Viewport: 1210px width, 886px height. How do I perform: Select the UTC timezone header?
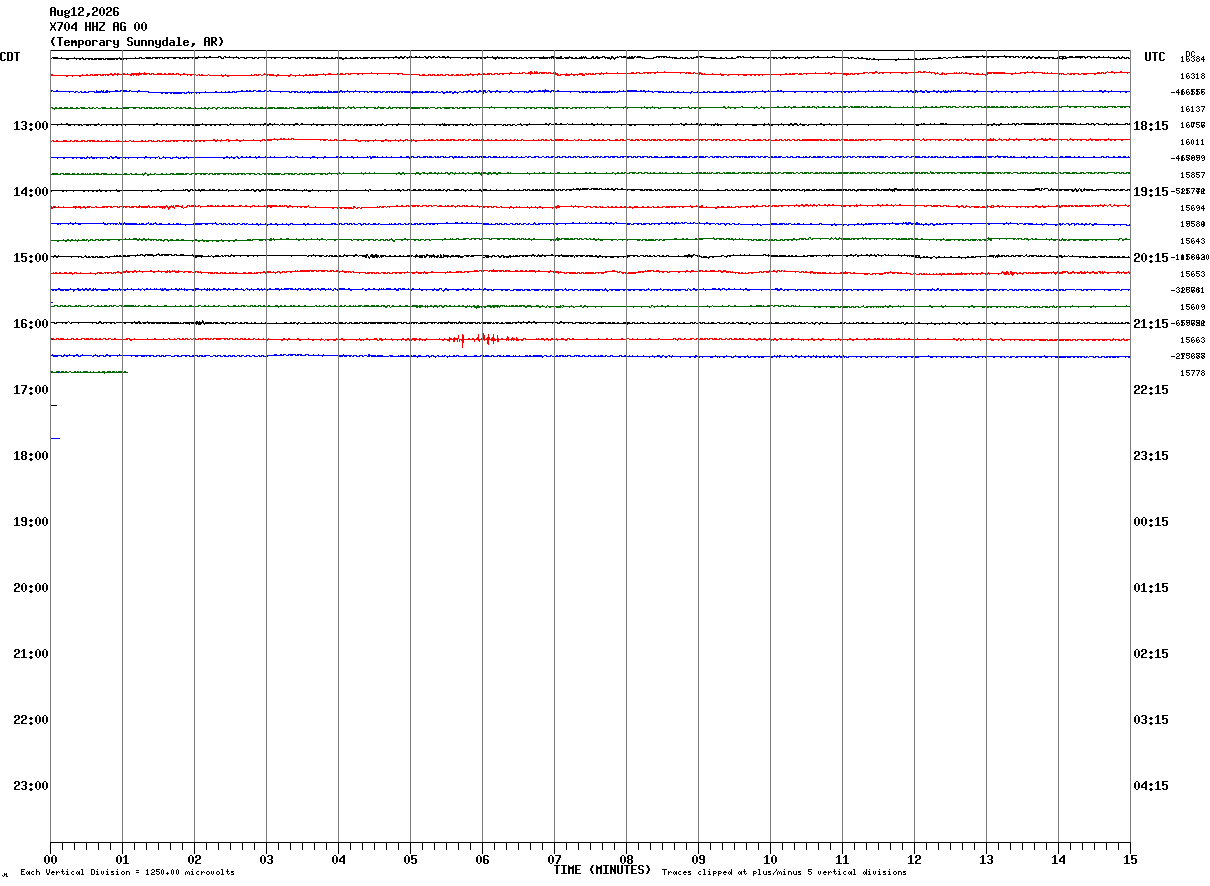pos(1155,57)
